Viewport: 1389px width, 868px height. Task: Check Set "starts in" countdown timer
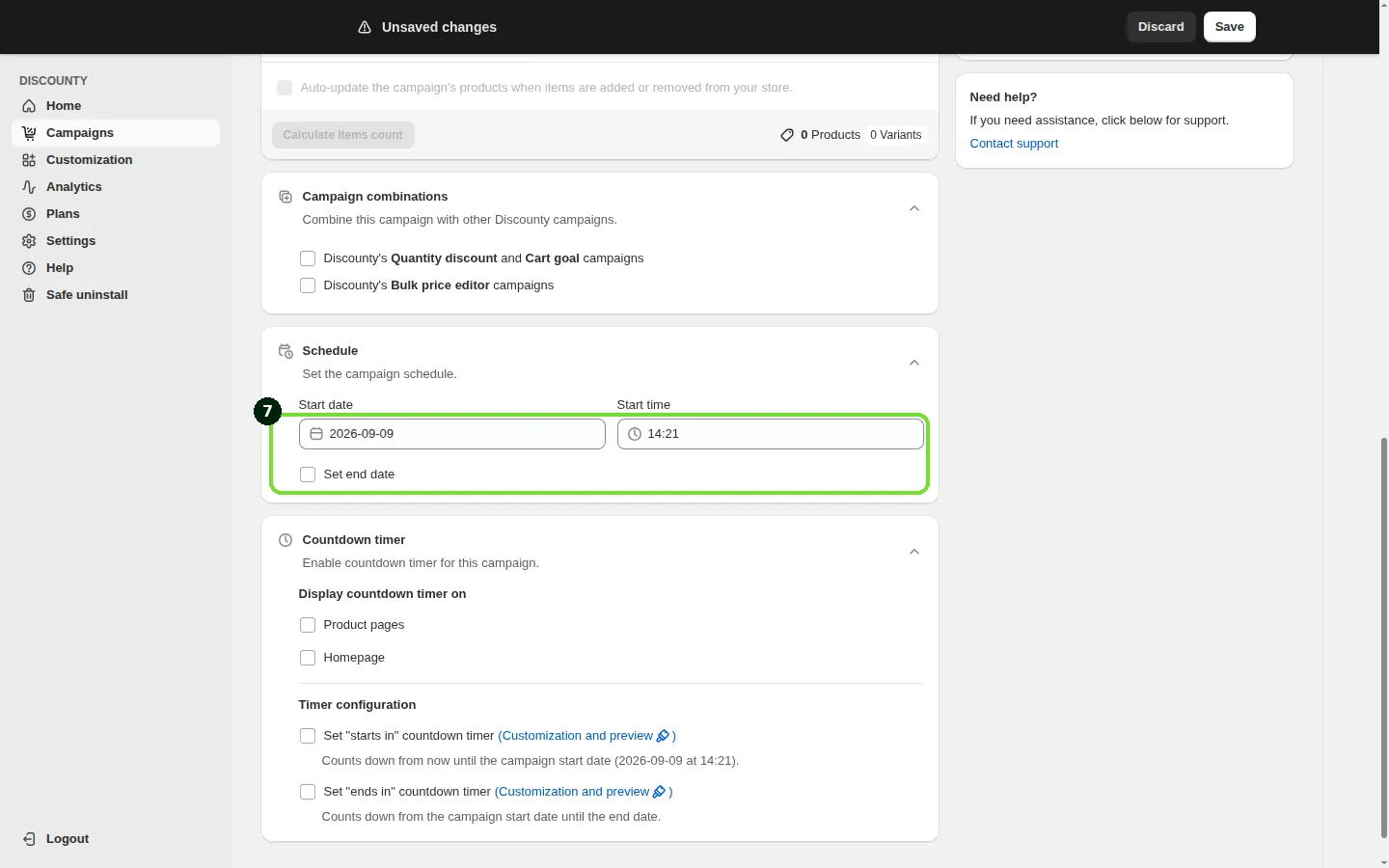tap(308, 736)
